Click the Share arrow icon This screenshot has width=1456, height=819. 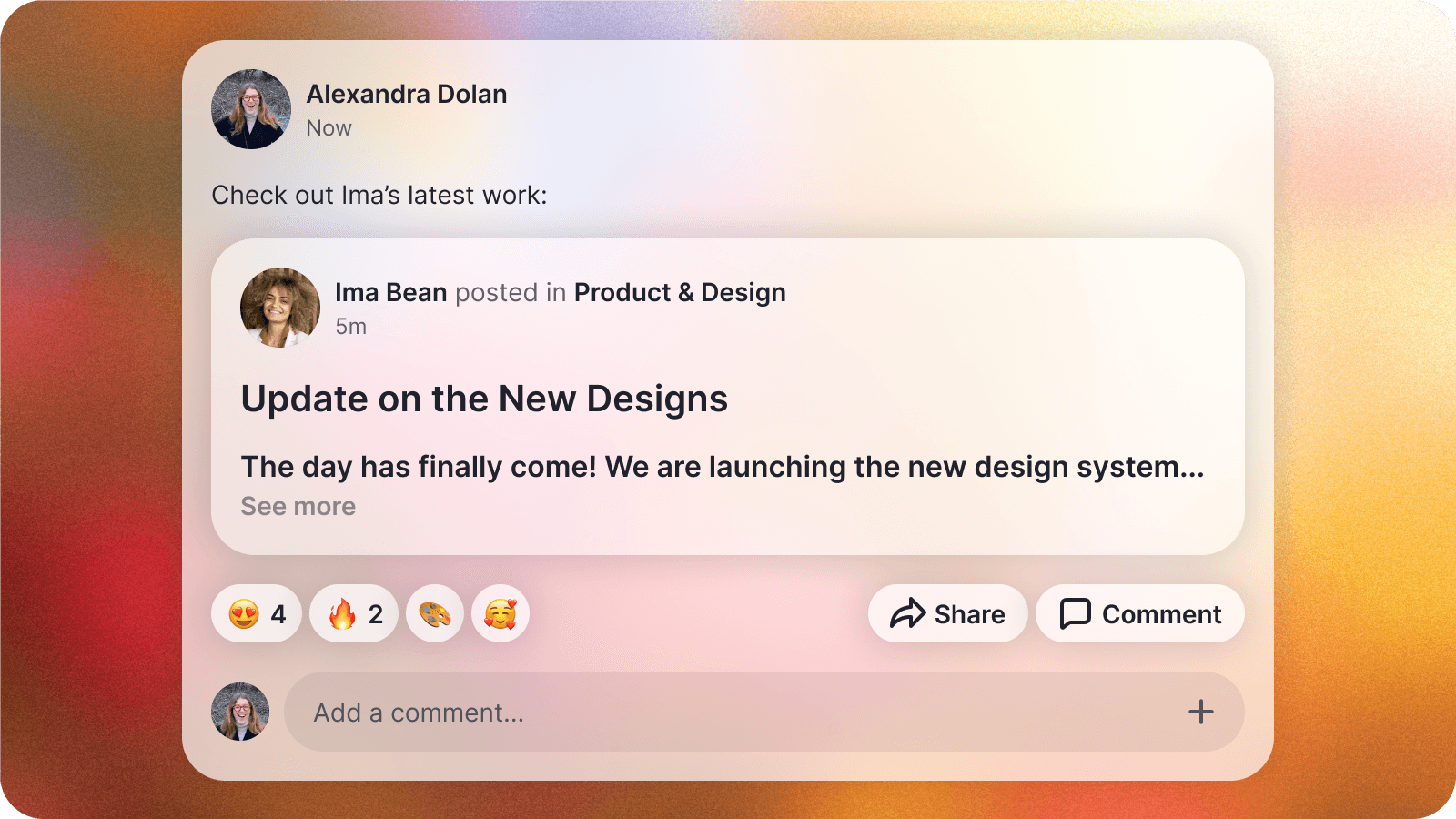(x=907, y=614)
